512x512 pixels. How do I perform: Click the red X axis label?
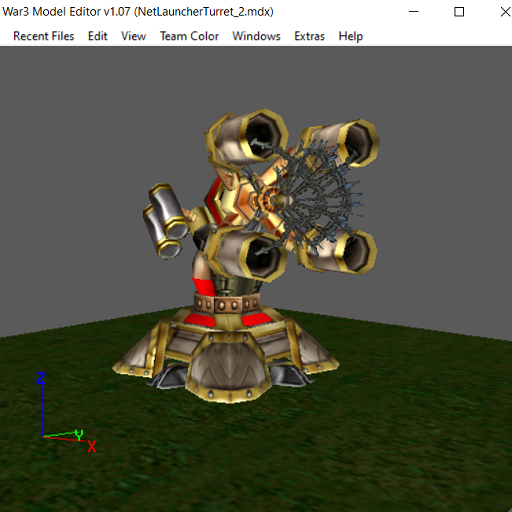[x=92, y=446]
